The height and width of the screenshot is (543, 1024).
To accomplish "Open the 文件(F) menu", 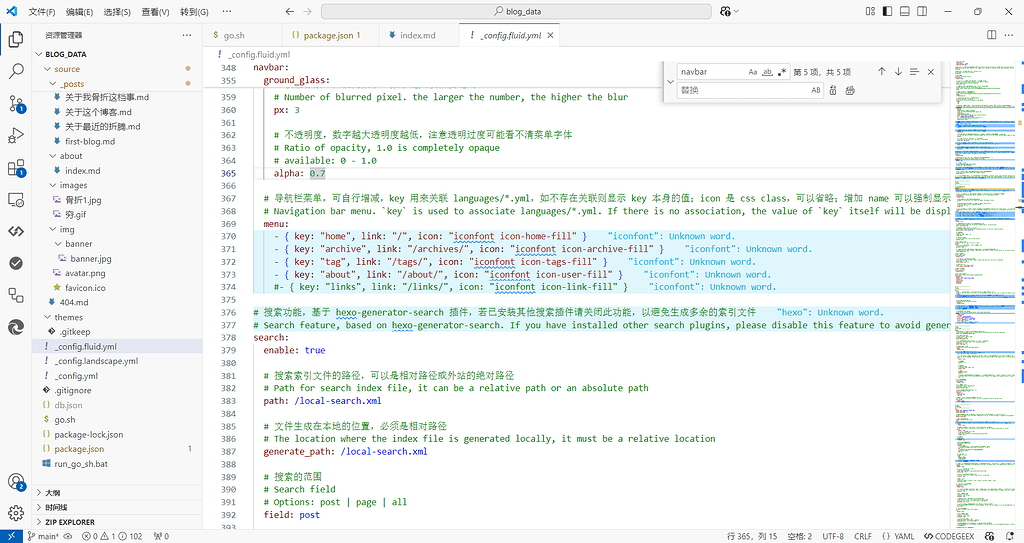I will point(42,12).
